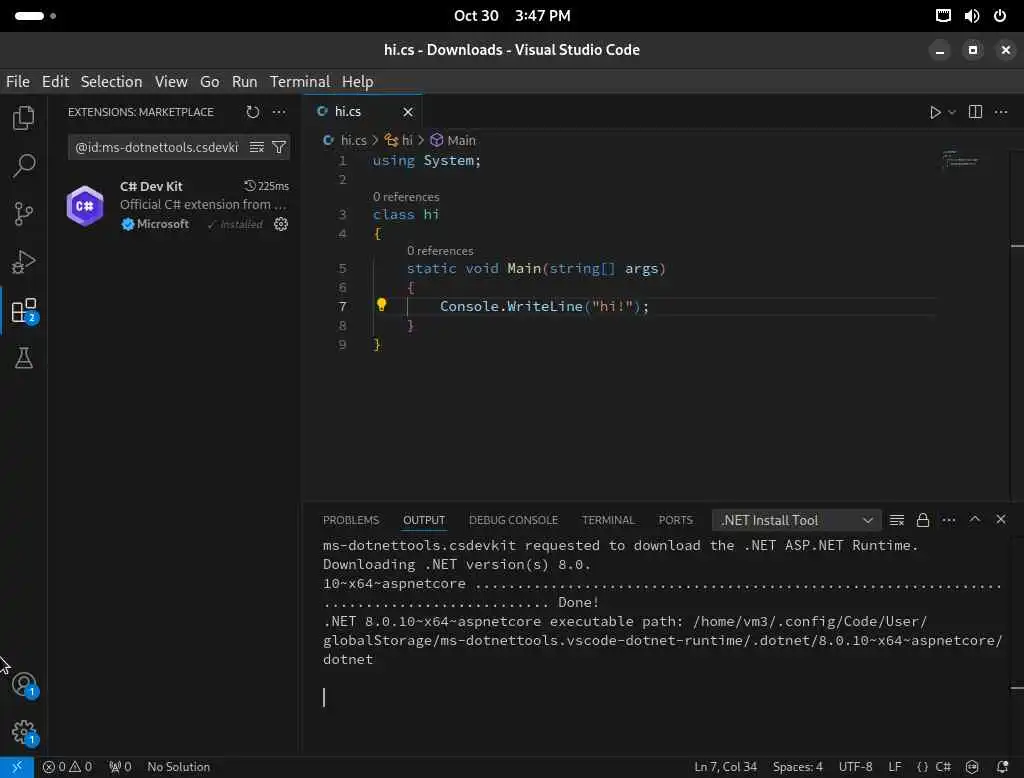Image resolution: width=1024 pixels, height=778 pixels.
Task: Change UTF-8 encoding in status bar
Action: coord(856,767)
